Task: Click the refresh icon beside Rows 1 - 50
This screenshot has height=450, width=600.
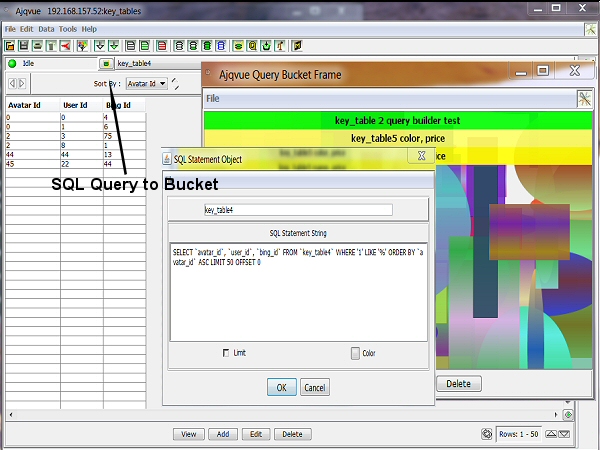Action: point(487,434)
